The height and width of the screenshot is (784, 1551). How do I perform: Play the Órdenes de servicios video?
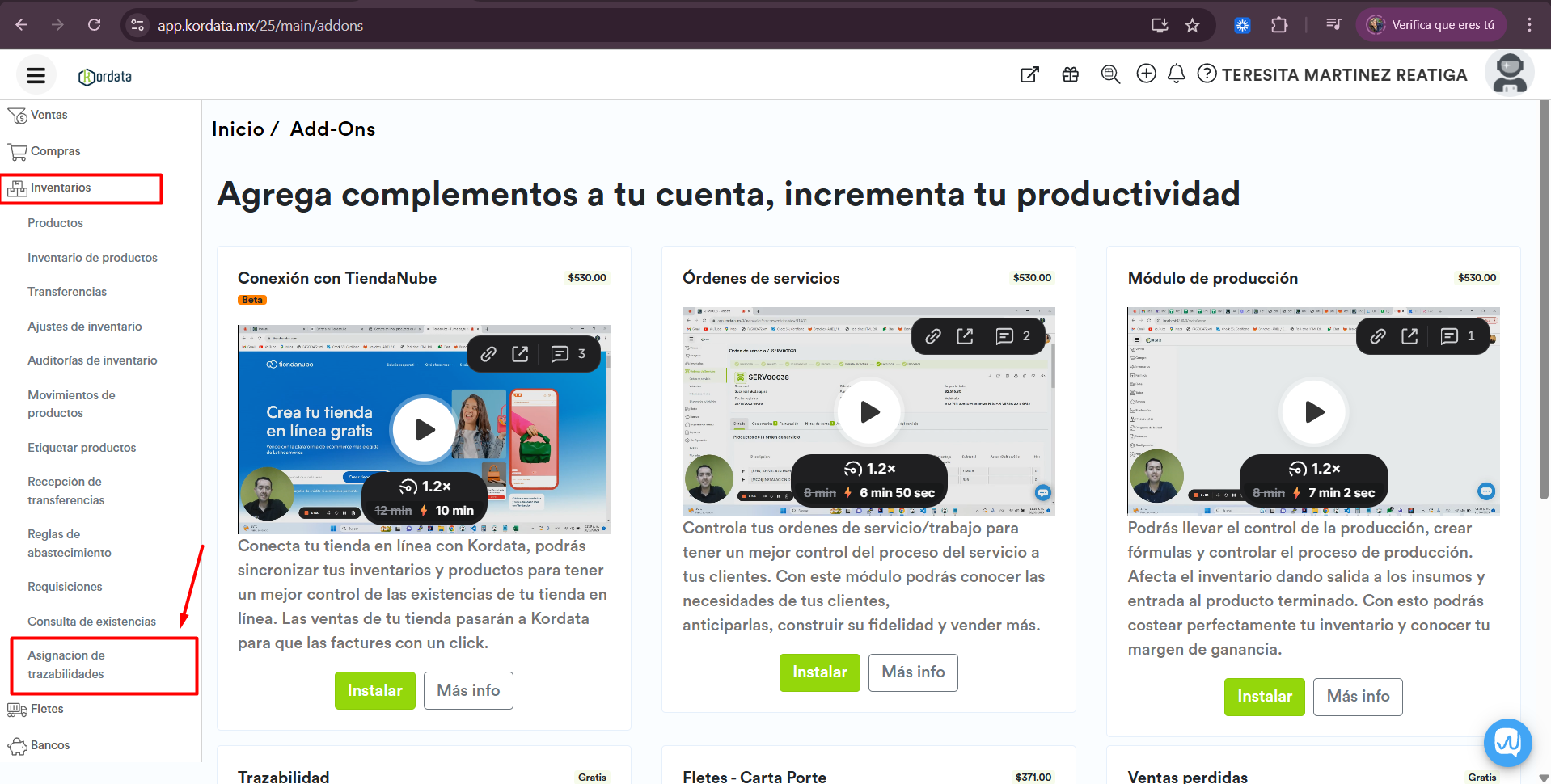(x=869, y=412)
